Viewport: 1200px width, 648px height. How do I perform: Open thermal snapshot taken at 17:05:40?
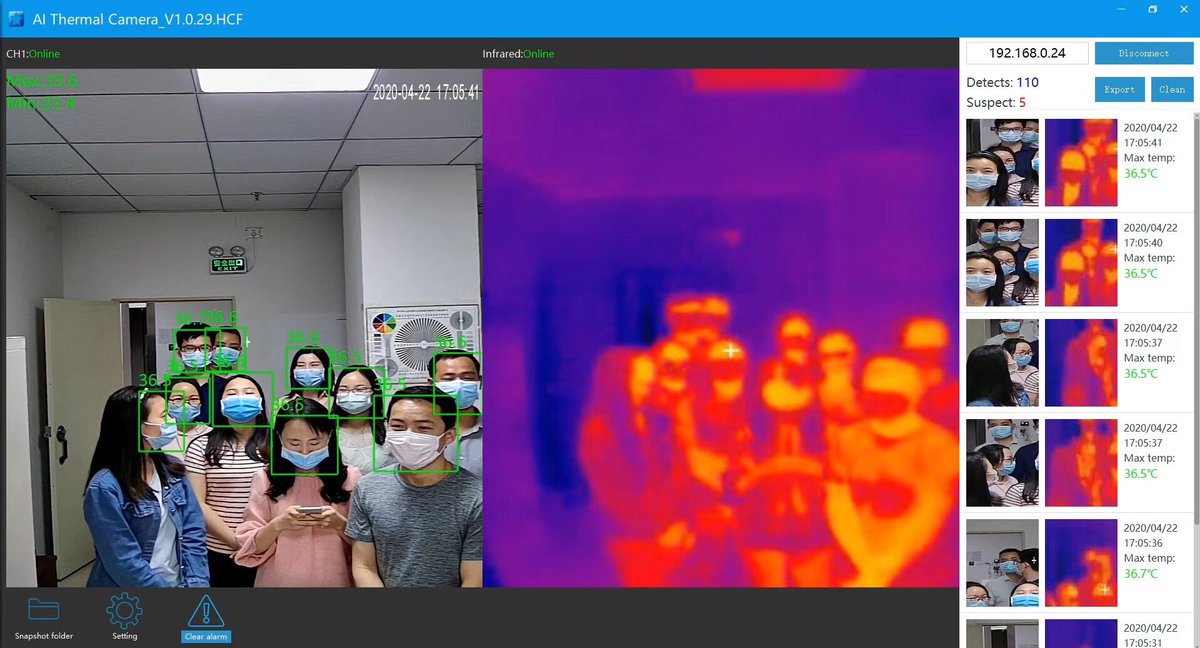pyautogui.click(x=1081, y=263)
